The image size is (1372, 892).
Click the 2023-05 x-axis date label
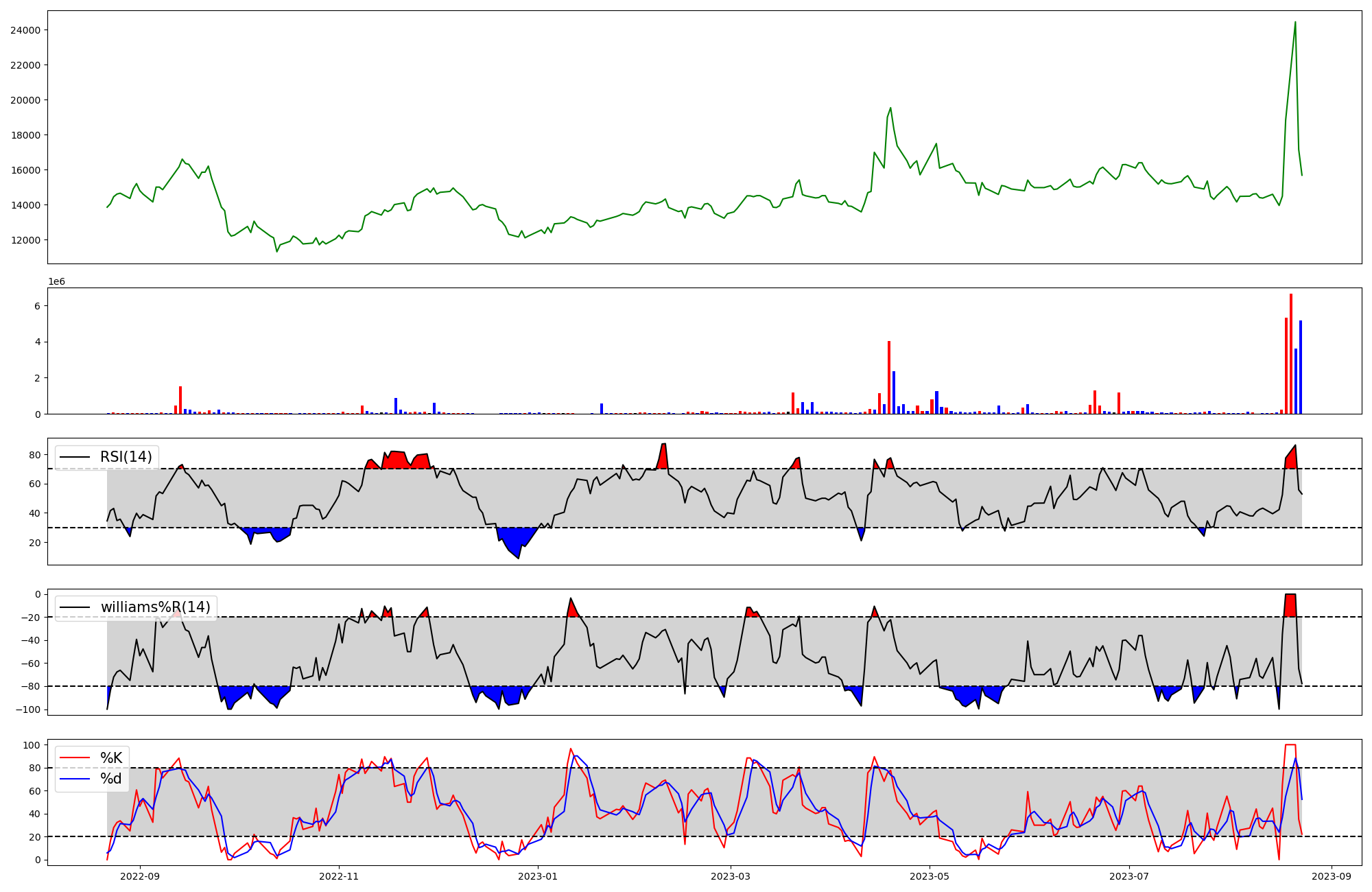tap(930, 876)
